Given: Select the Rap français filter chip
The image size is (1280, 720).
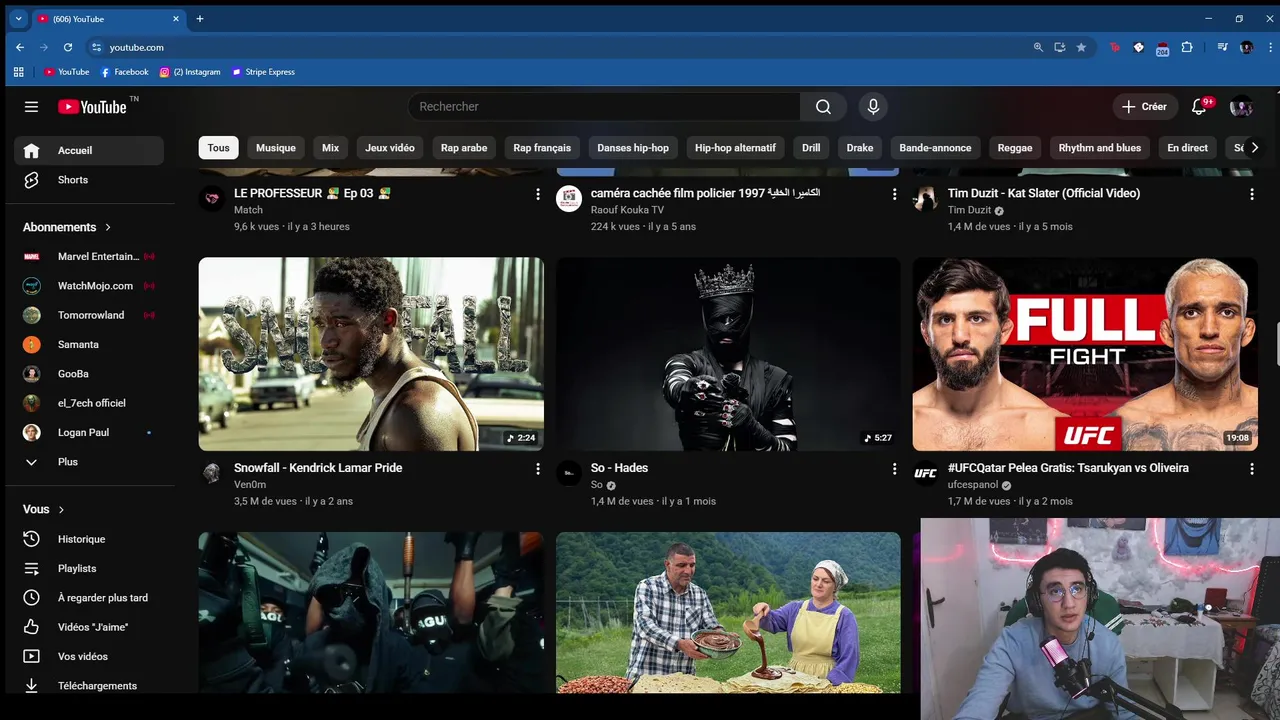Looking at the screenshot, I should [542, 148].
